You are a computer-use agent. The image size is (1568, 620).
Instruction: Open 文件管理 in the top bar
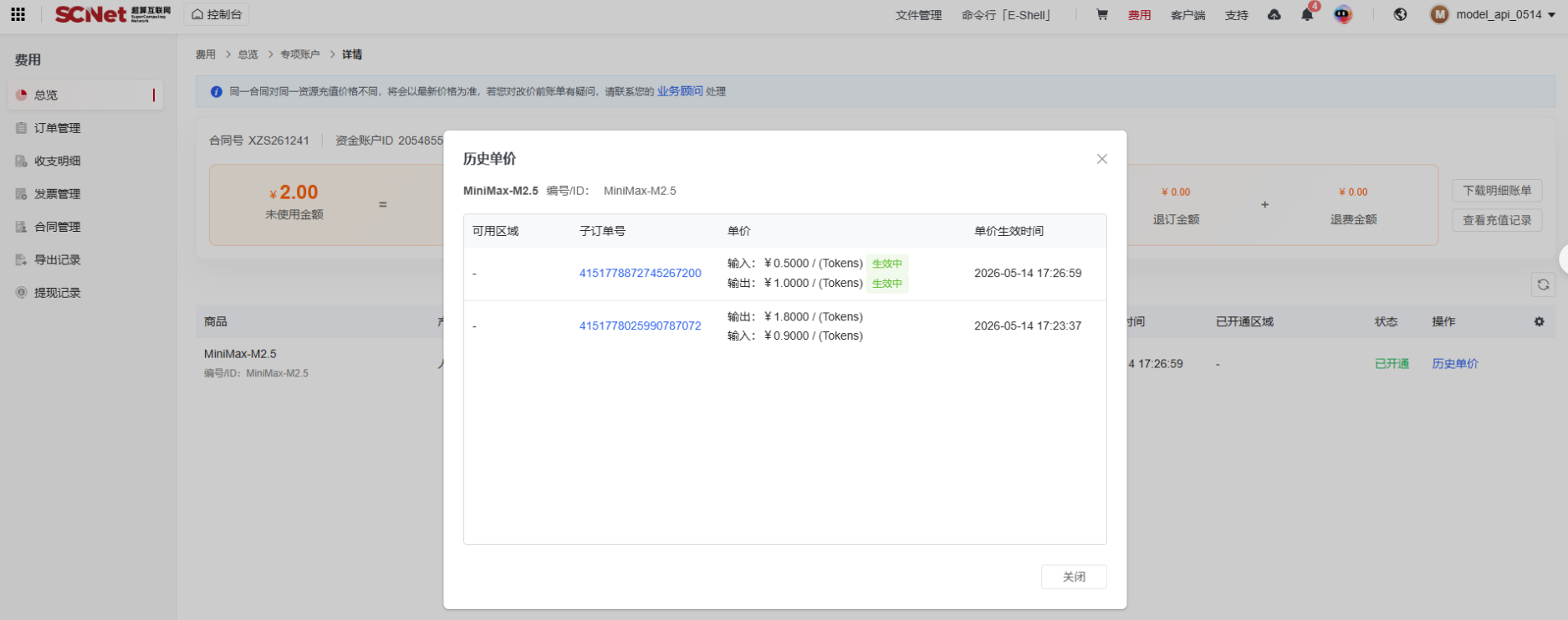(x=918, y=15)
